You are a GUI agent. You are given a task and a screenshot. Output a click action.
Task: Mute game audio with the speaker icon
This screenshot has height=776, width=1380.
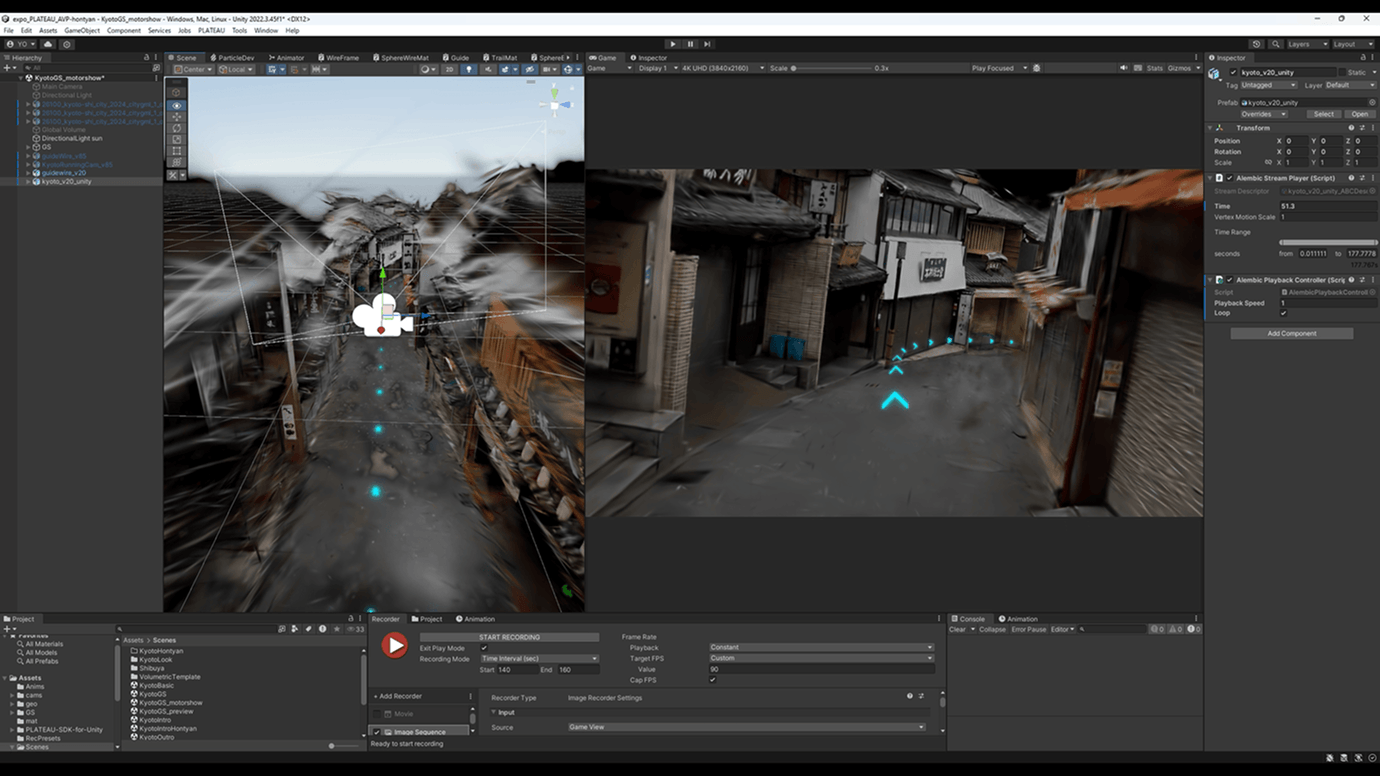1123,68
